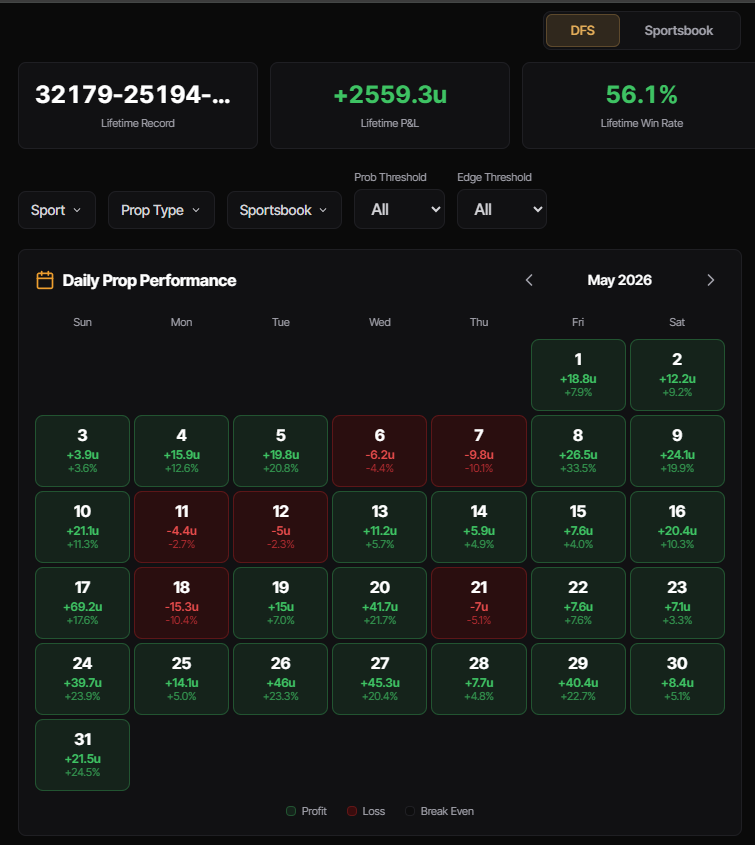Select May 2 with +12.2u
The height and width of the screenshot is (845, 755).
(677, 375)
